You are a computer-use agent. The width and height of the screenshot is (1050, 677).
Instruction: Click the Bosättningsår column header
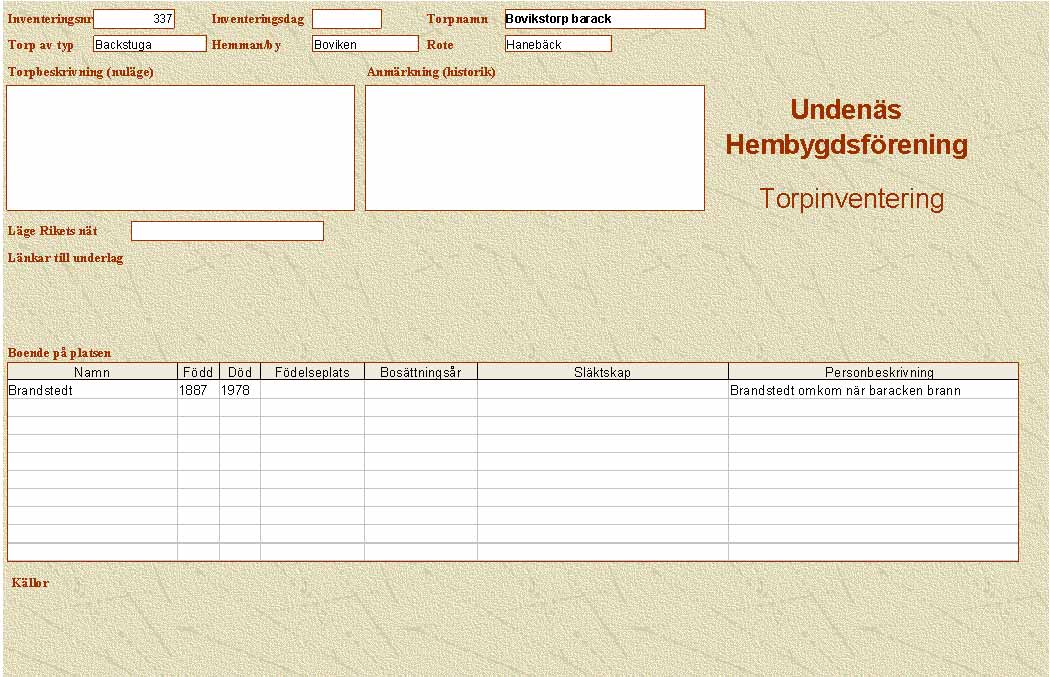point(420,372)
